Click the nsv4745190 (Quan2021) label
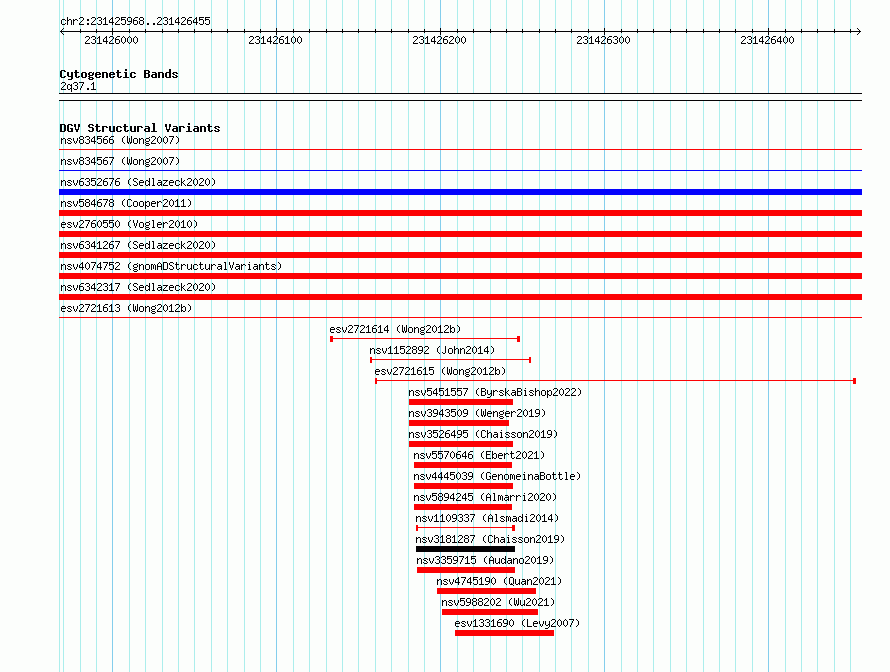 pyautogui.click(x=499, y=581)
